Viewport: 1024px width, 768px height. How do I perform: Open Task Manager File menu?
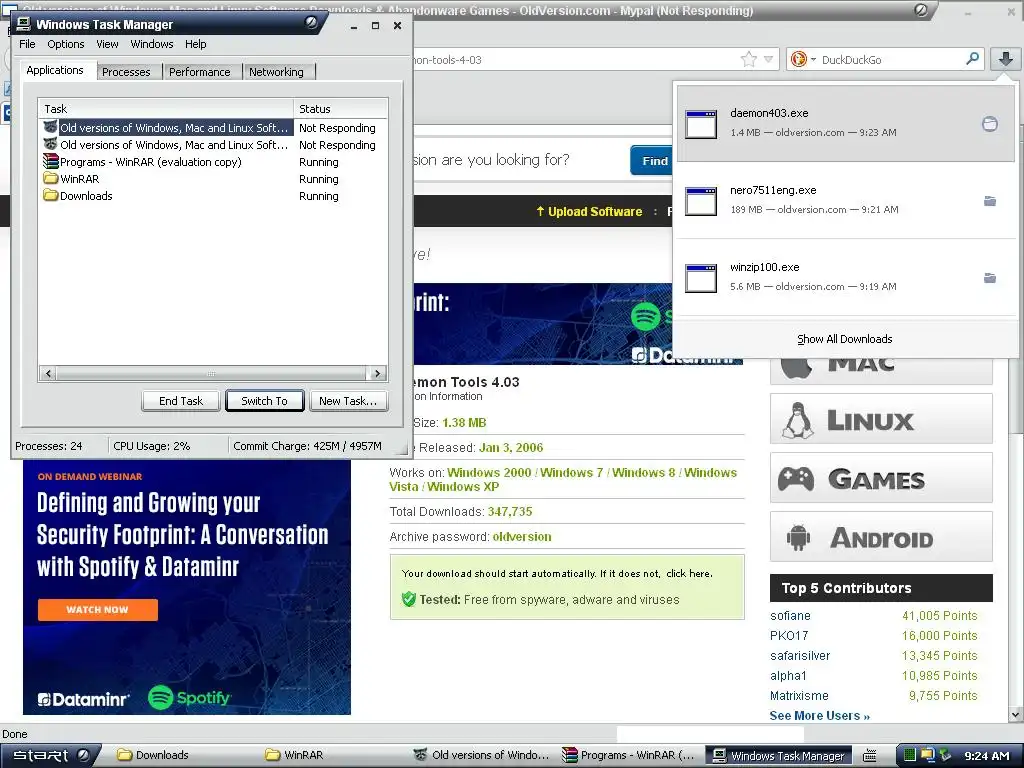pyautogui.click(x=27, y=44)
